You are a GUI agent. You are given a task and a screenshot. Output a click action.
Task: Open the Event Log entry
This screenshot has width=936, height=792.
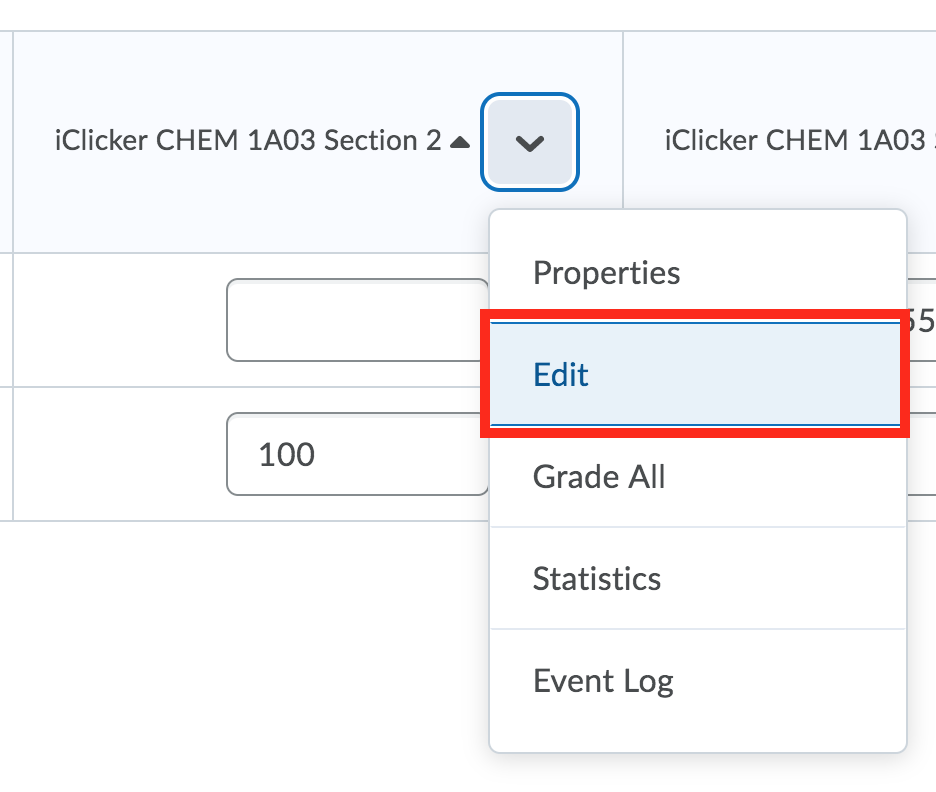602,680
